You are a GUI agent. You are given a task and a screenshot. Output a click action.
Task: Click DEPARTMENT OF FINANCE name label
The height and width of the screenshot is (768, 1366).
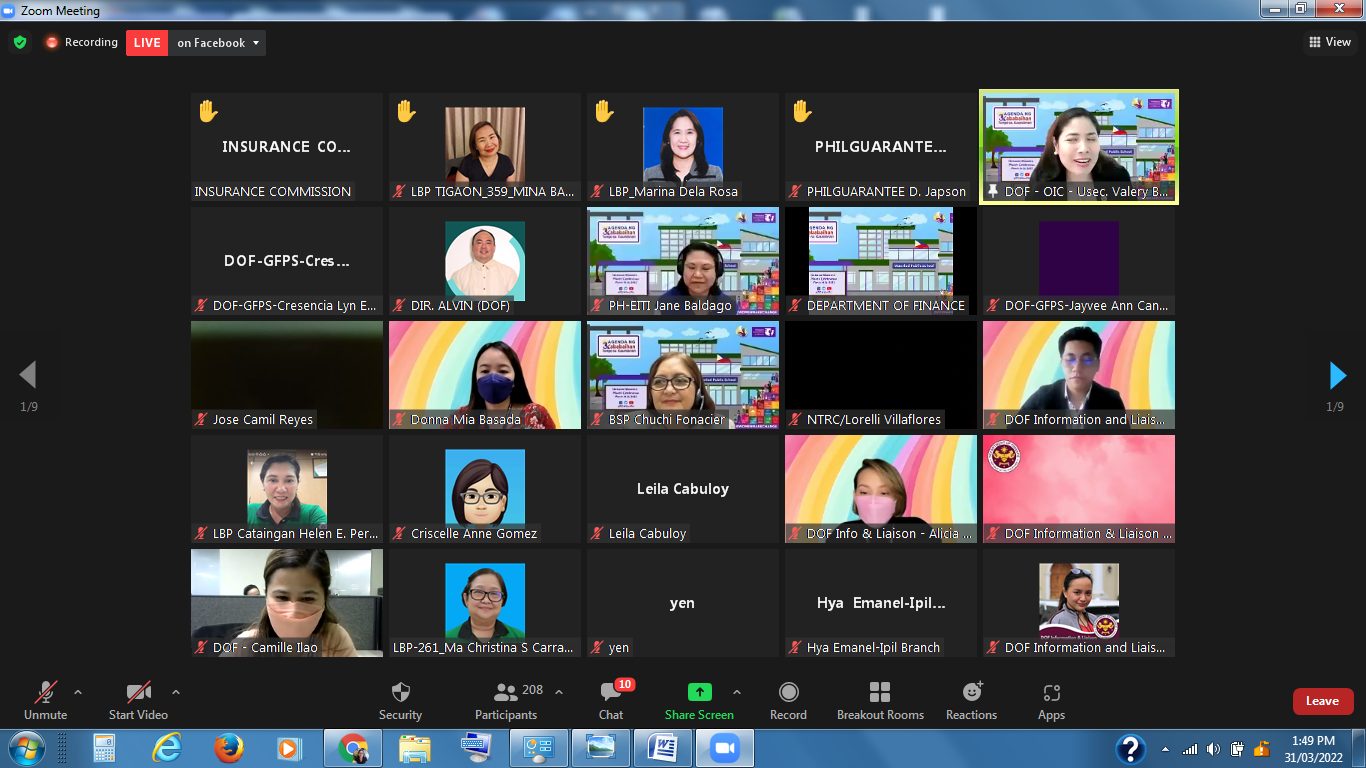pyautogui.click(x=886, y=306)
